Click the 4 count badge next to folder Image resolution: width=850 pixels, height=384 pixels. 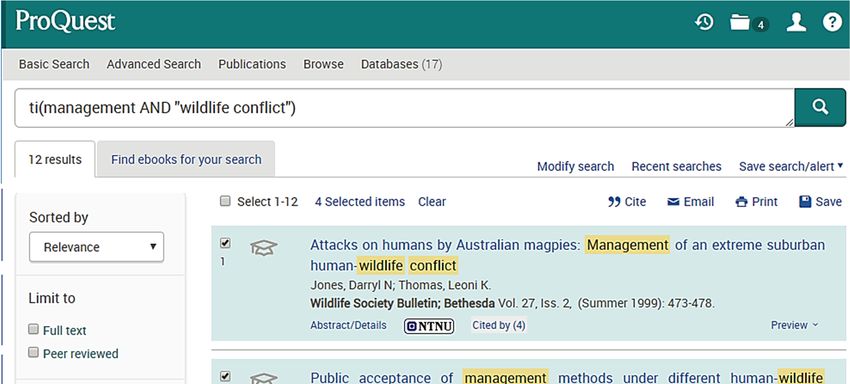tap(761, 25)
